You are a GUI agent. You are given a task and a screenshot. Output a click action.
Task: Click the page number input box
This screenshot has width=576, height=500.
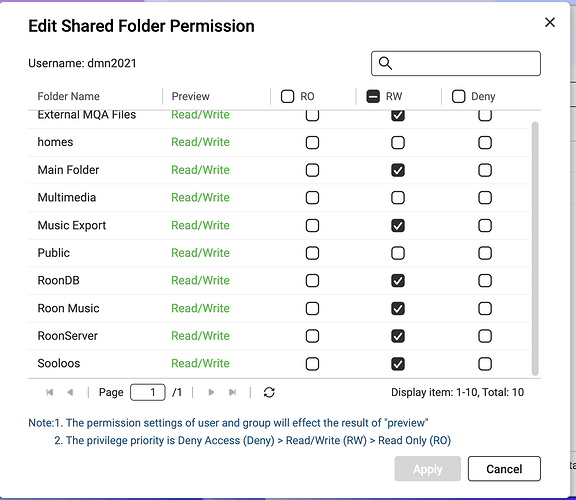coord(148,392)
